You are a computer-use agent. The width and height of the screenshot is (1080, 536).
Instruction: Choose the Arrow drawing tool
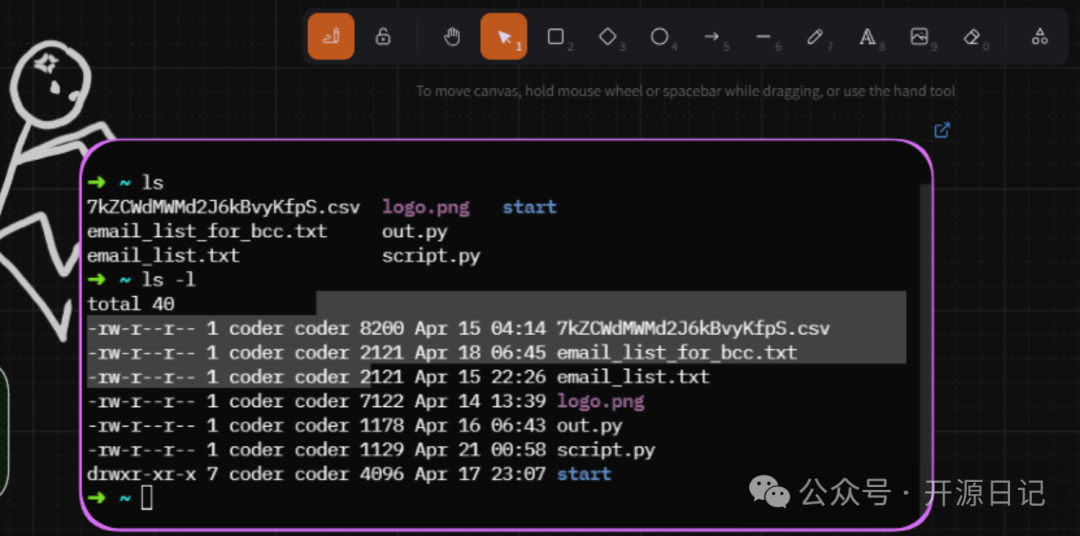pos(712,37)
